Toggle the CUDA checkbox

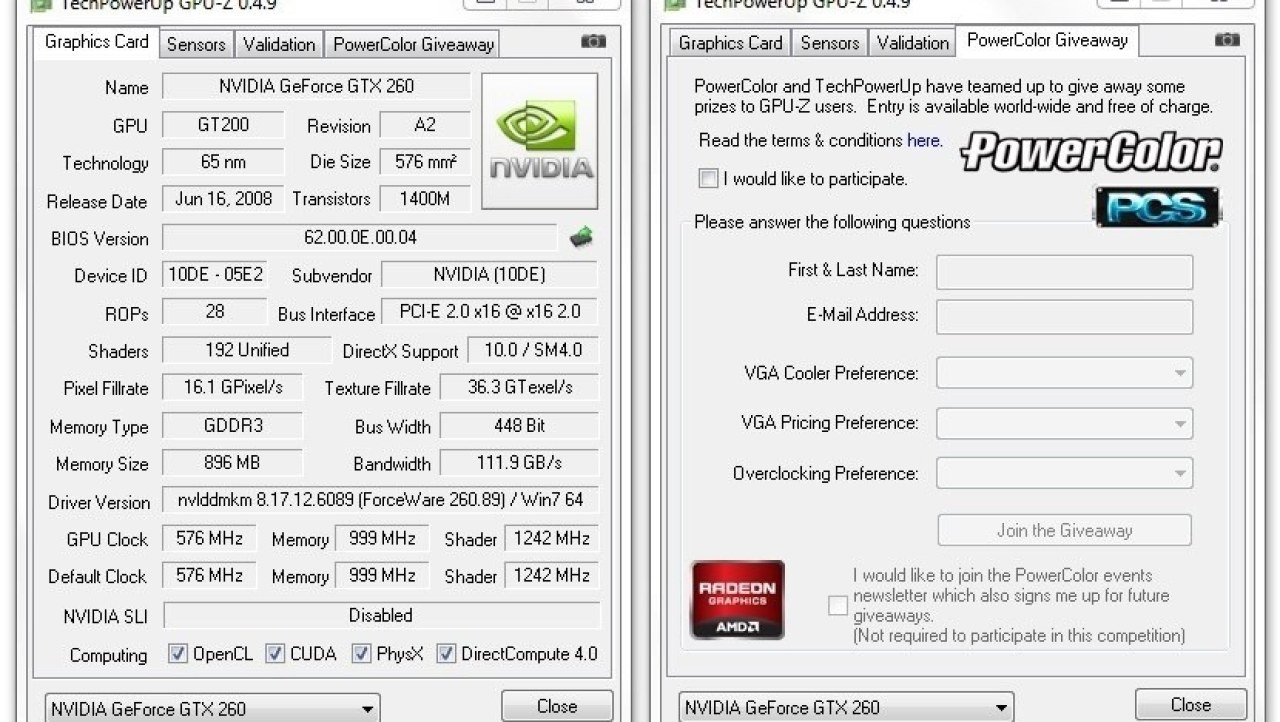(275, 654)
